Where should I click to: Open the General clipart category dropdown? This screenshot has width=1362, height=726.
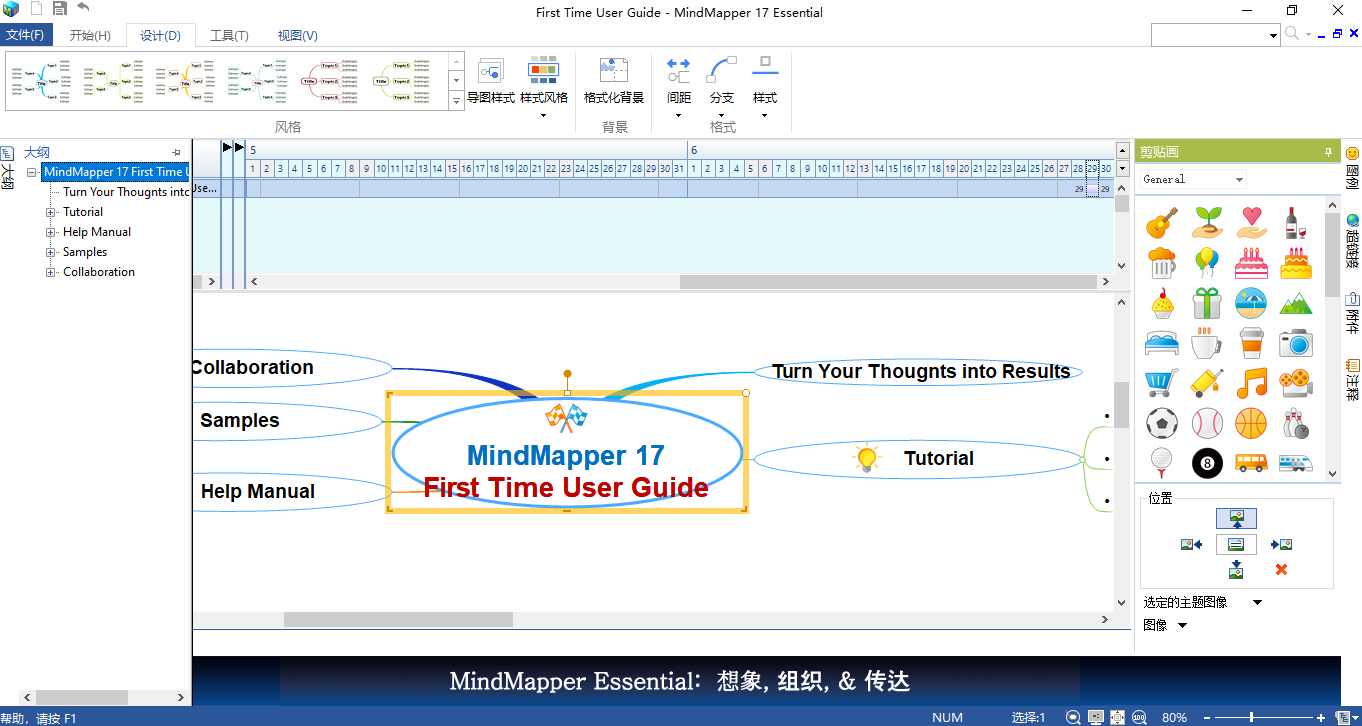click(1237, 179)
